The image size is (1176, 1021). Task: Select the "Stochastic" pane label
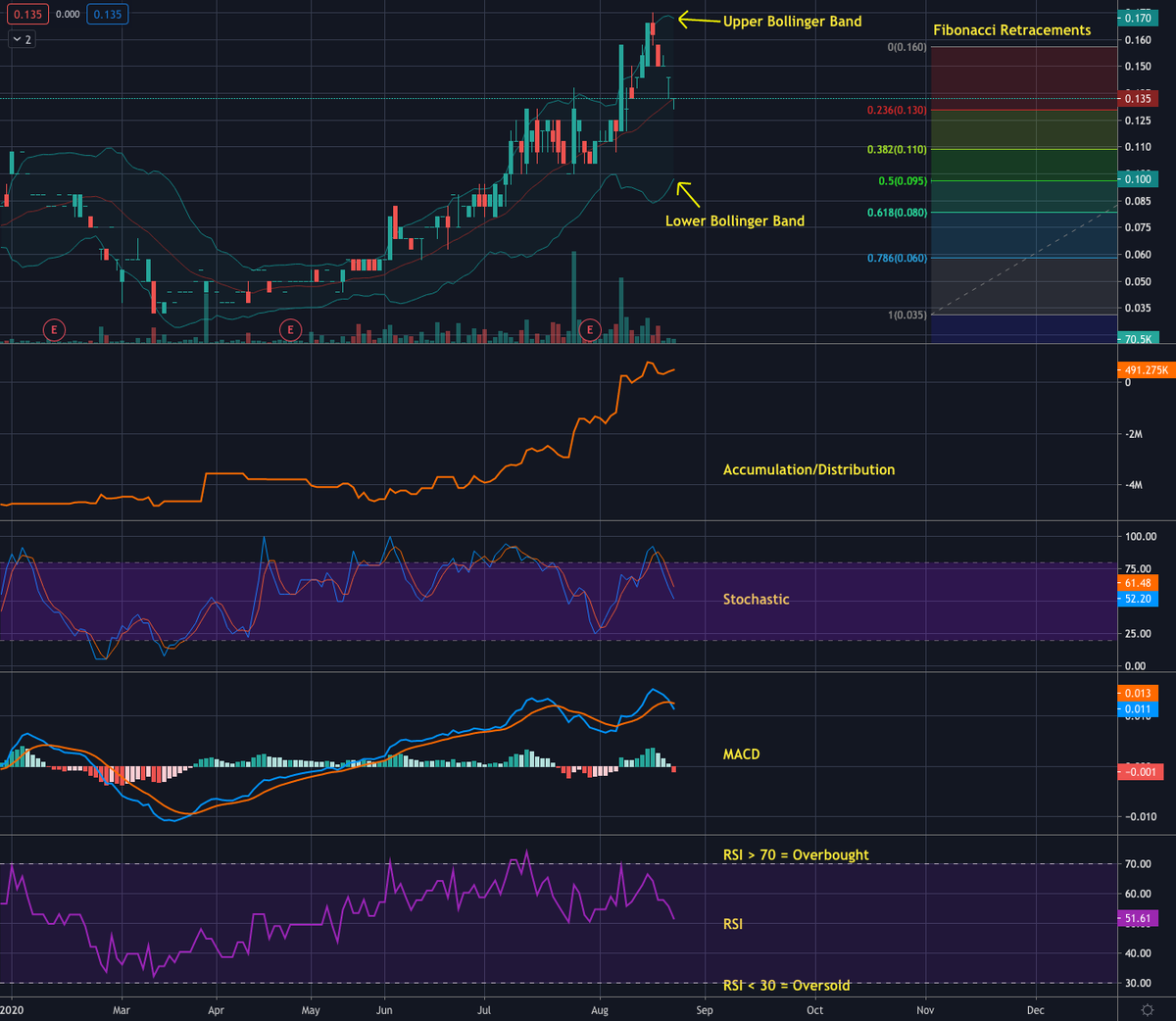tap(756, 599)
